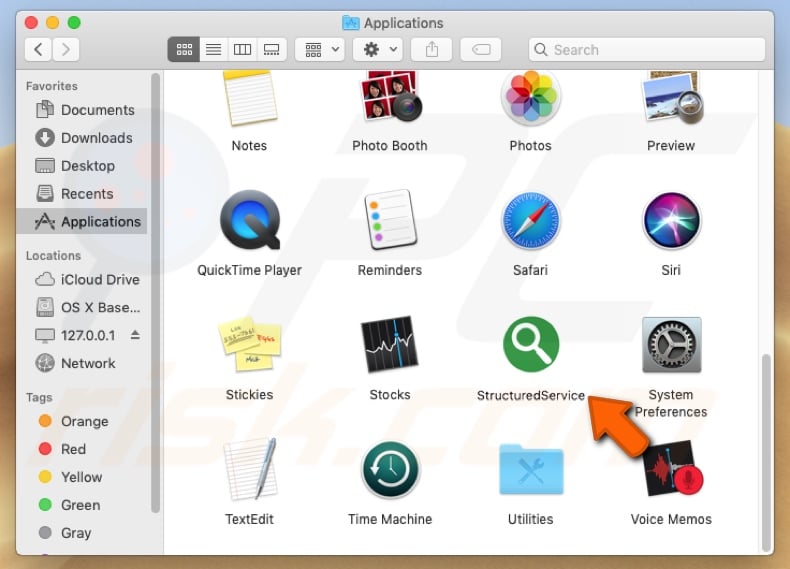The width and height of the screenshot is (790, 569).
Task: Click the "StructuredService" name label
Action: 531,395
